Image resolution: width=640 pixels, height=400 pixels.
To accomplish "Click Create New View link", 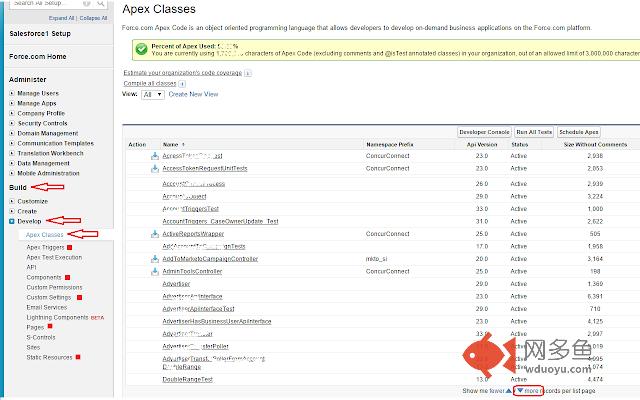I will [x=193, y=94].
